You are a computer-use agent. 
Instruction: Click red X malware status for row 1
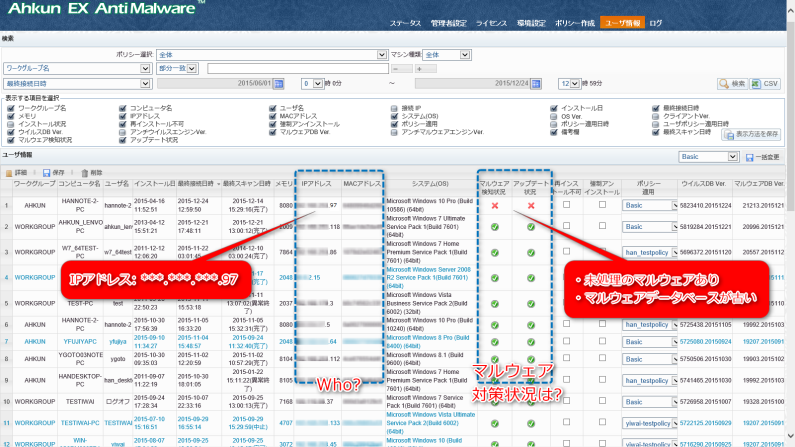coord(495,206)
